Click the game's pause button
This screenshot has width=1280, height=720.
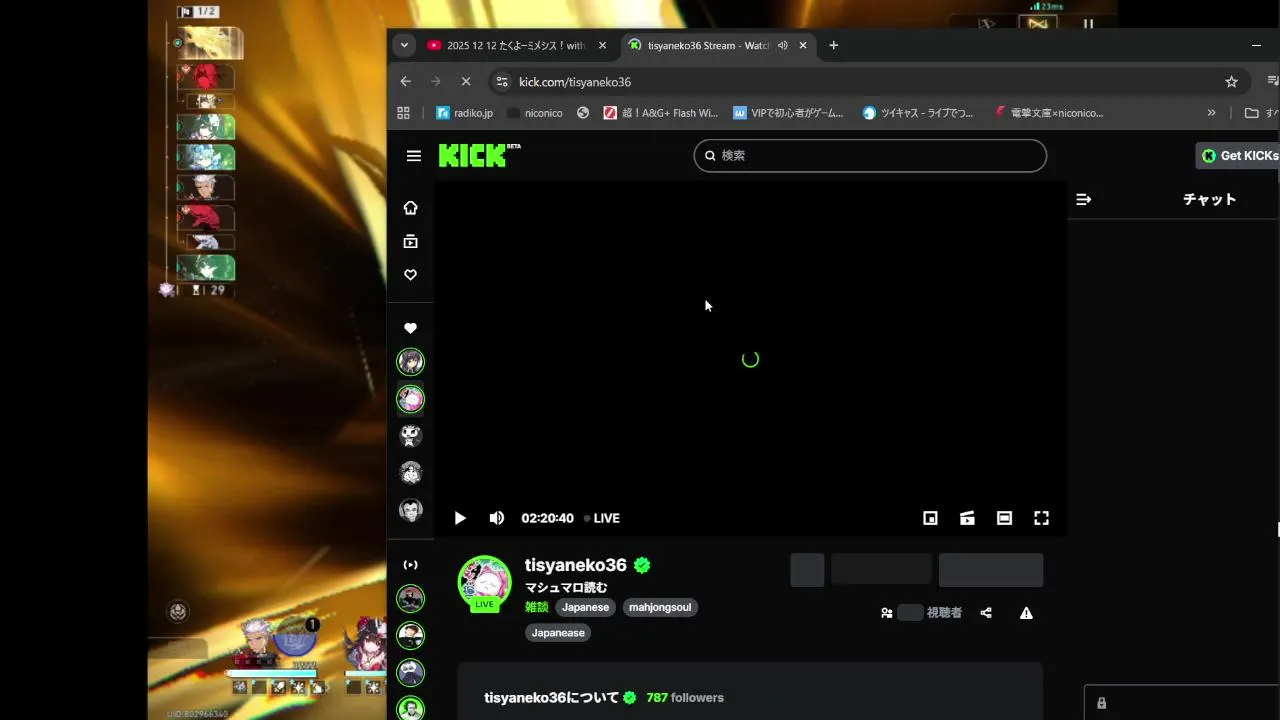[x=1088, y=24]
